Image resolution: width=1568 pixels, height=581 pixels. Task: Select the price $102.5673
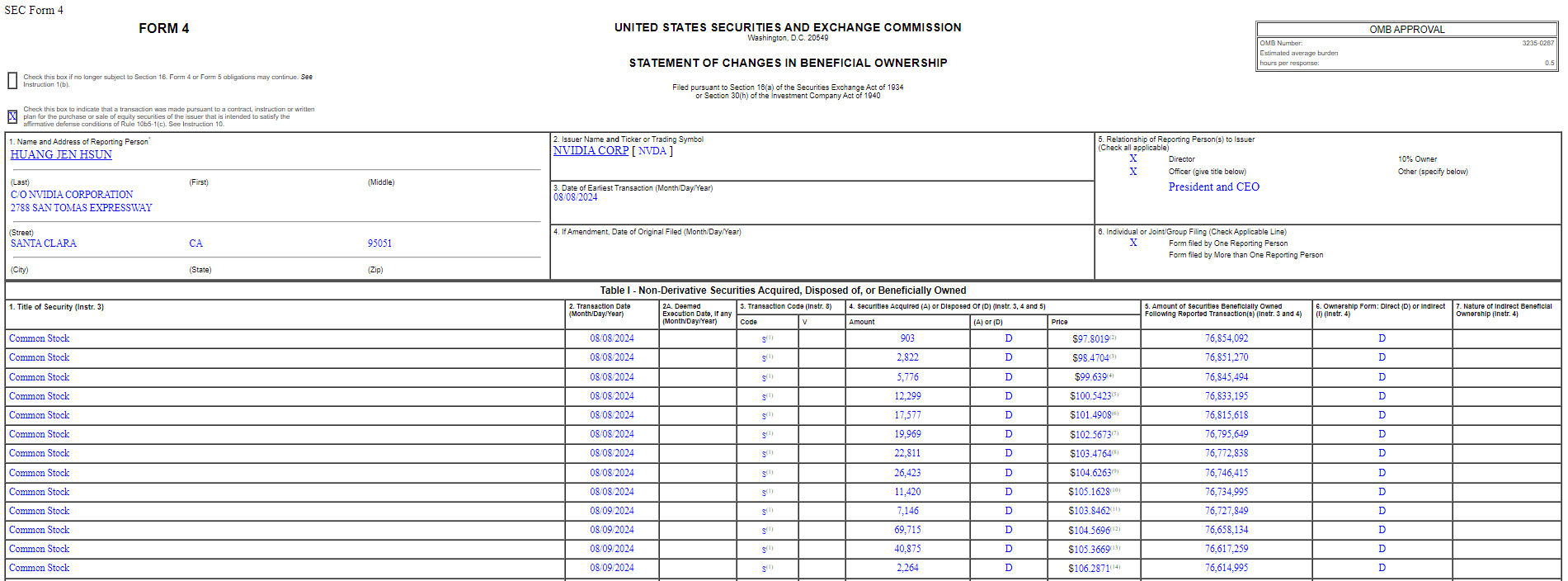tap(1090, 435)
